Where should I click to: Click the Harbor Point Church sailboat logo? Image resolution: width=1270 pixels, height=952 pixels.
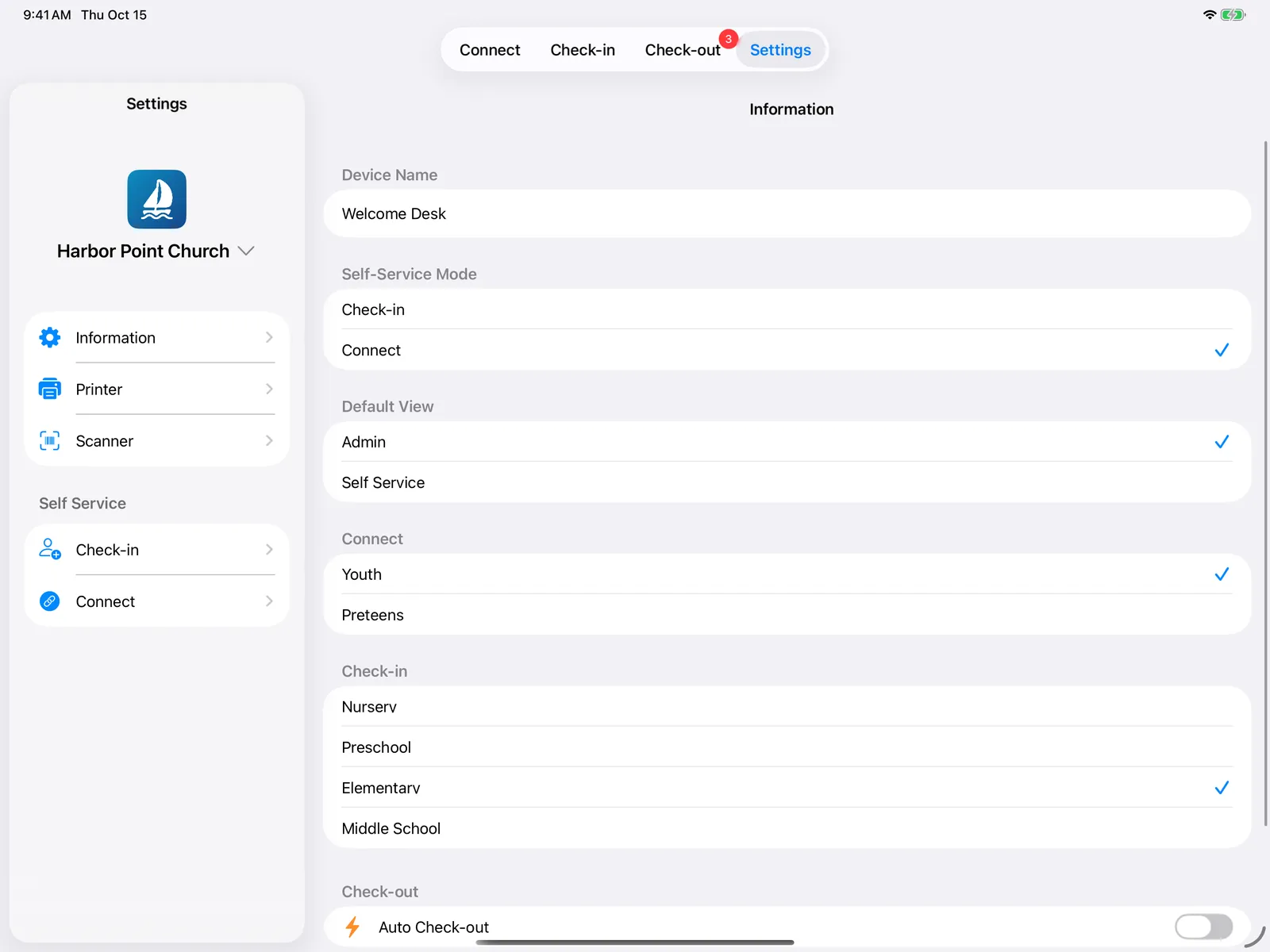click(156, 199)
